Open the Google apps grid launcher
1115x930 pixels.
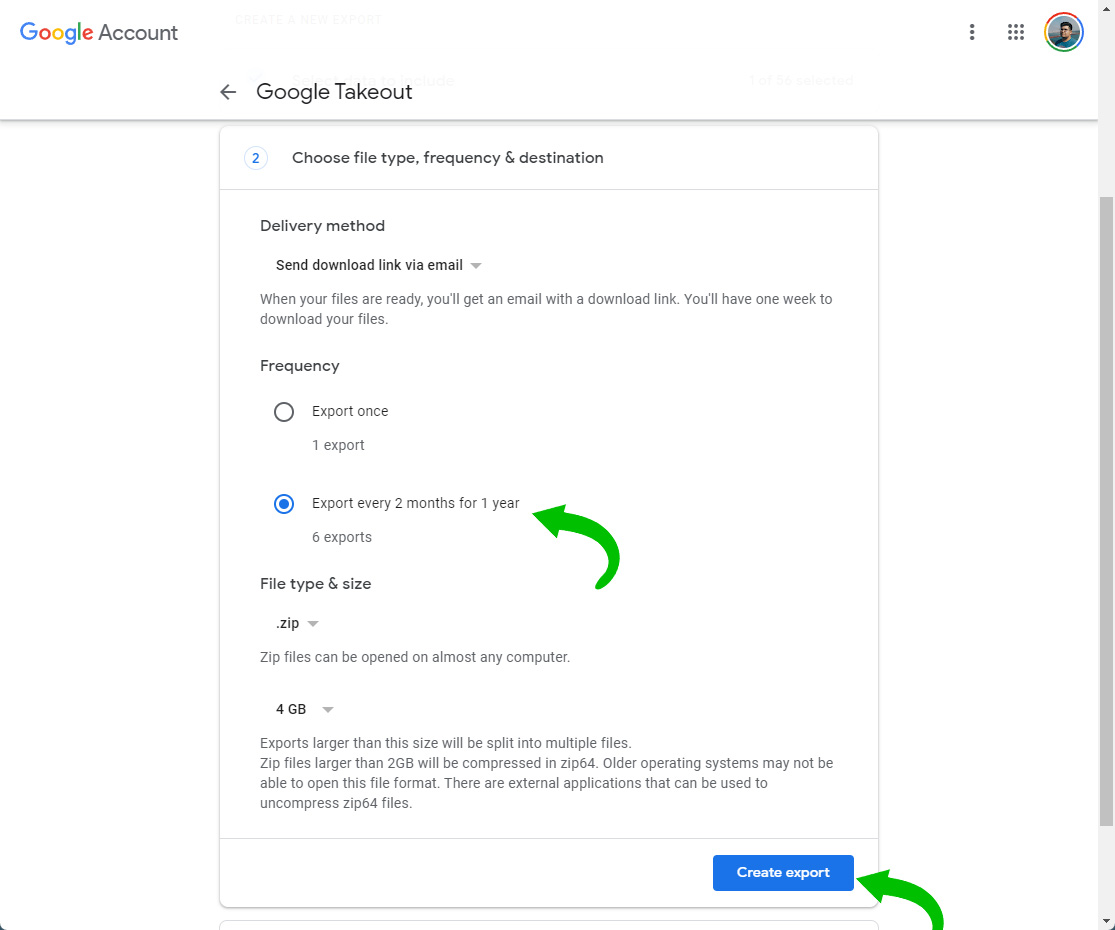pos(1016,32)
